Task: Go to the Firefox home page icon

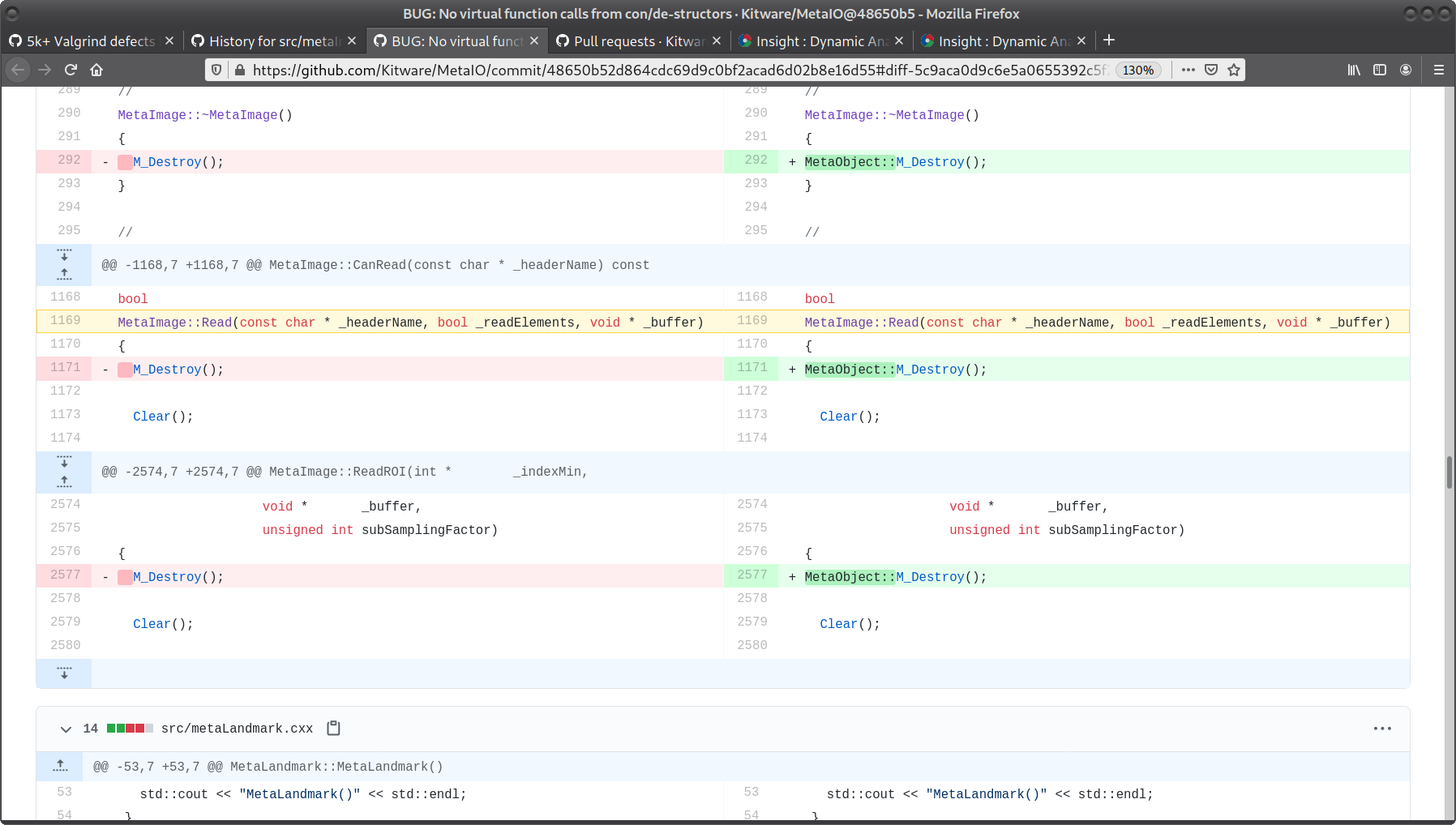Action: point(96,70)
